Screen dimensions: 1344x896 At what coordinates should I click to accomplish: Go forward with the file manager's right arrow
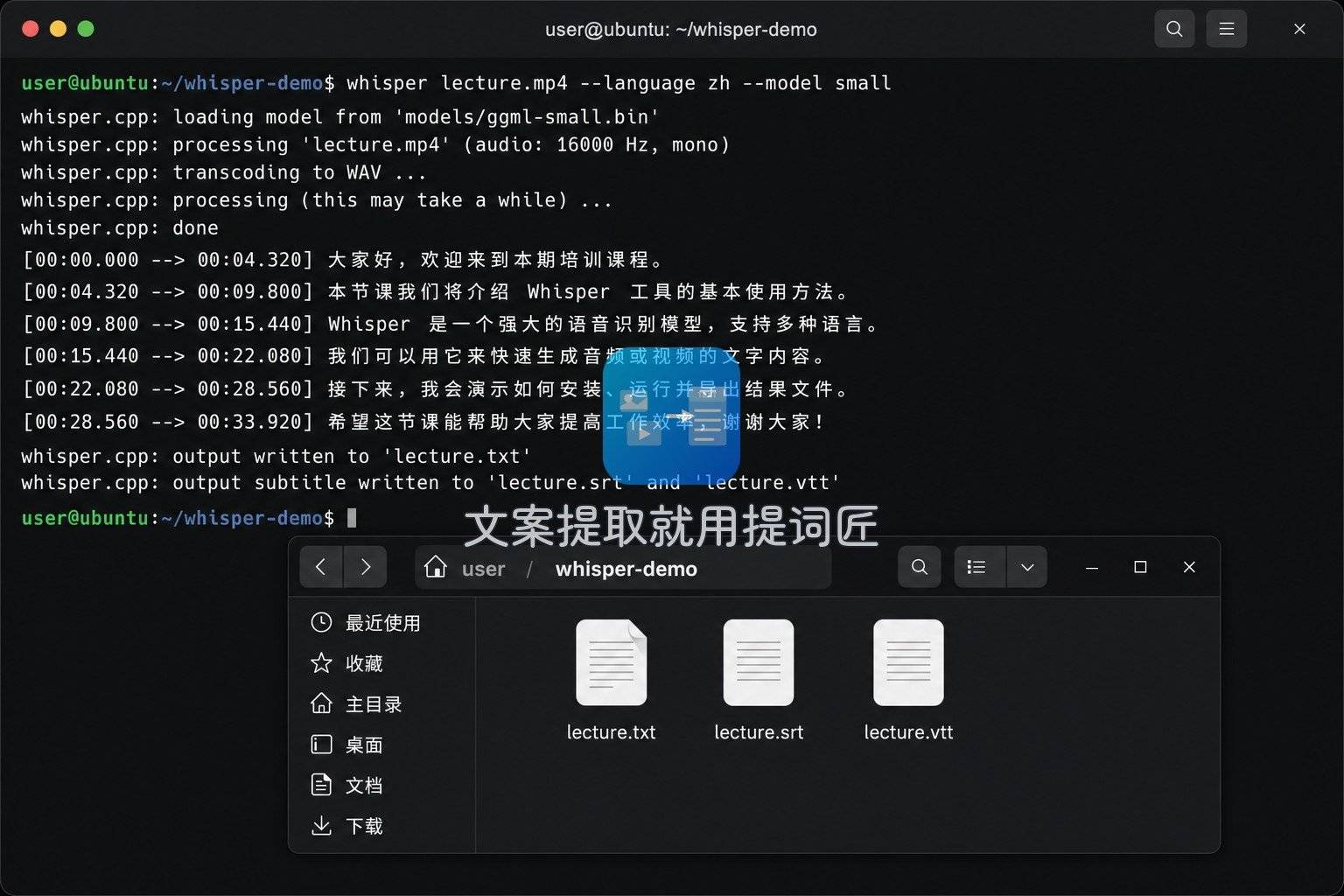(366, 567)
